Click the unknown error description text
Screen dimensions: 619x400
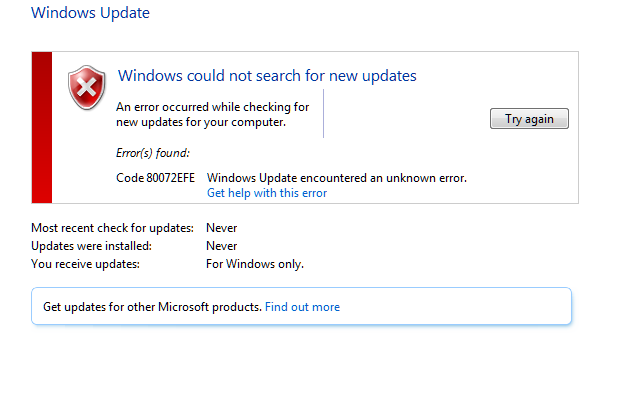337,178
